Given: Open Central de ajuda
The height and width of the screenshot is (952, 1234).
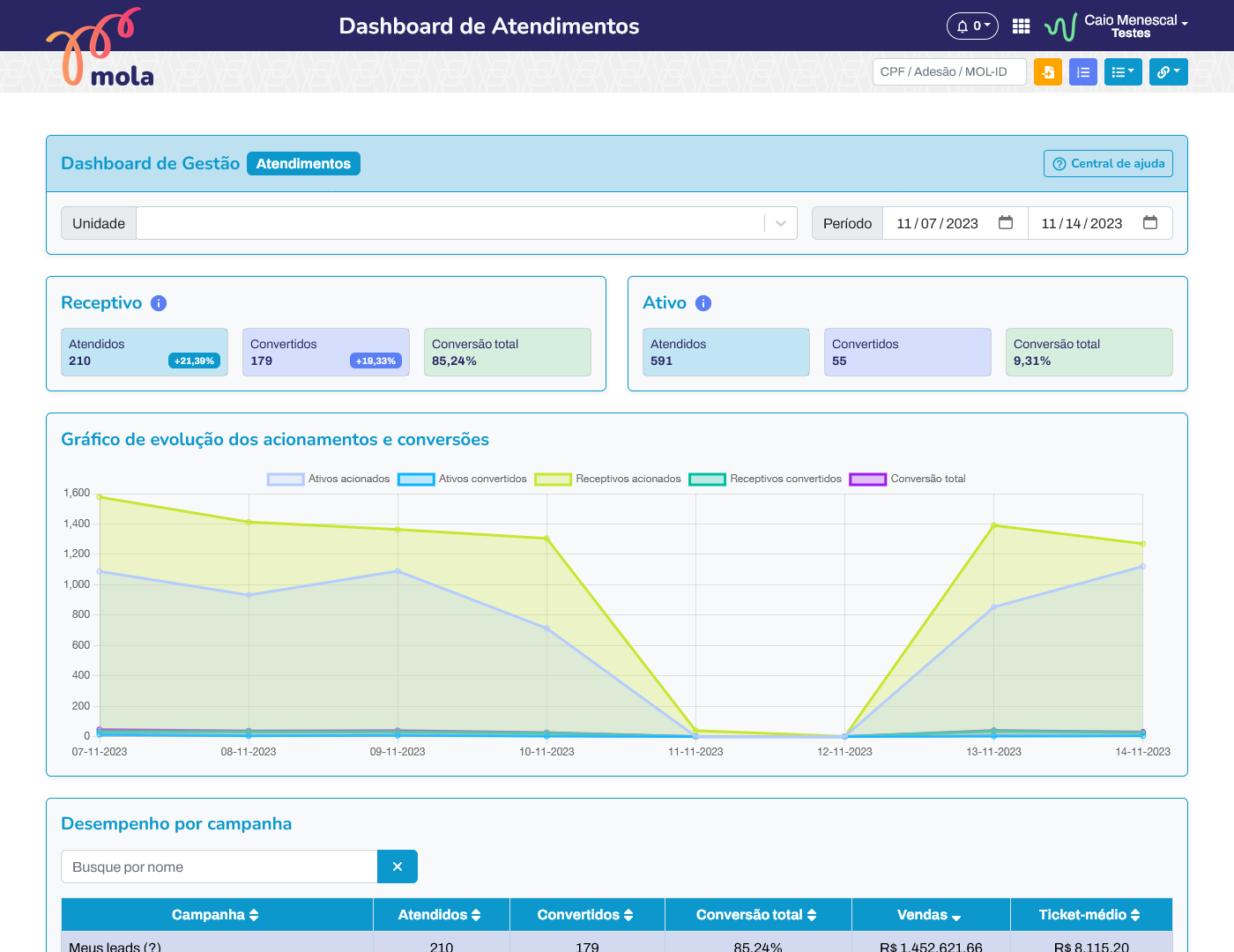Looking at the screenshot, I should pos(1108,164).
